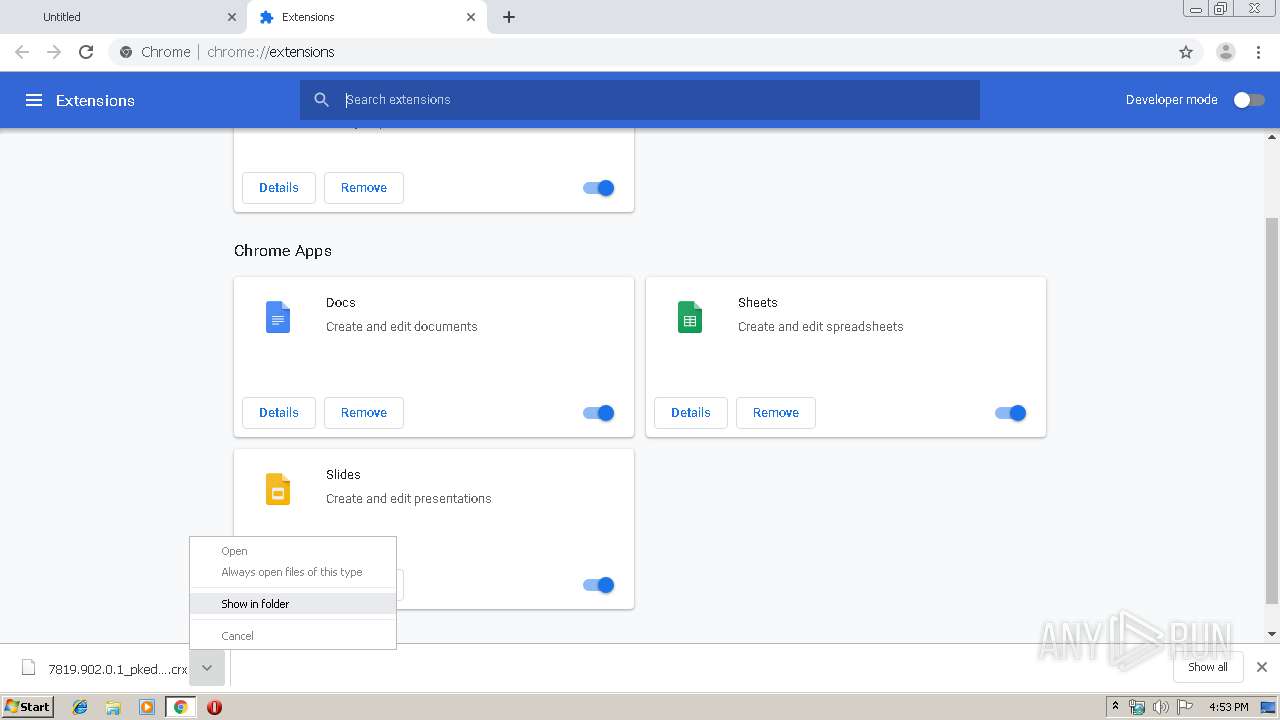Click the downloaded crx file icon
Screen dimensions: 1280x720
29,668
